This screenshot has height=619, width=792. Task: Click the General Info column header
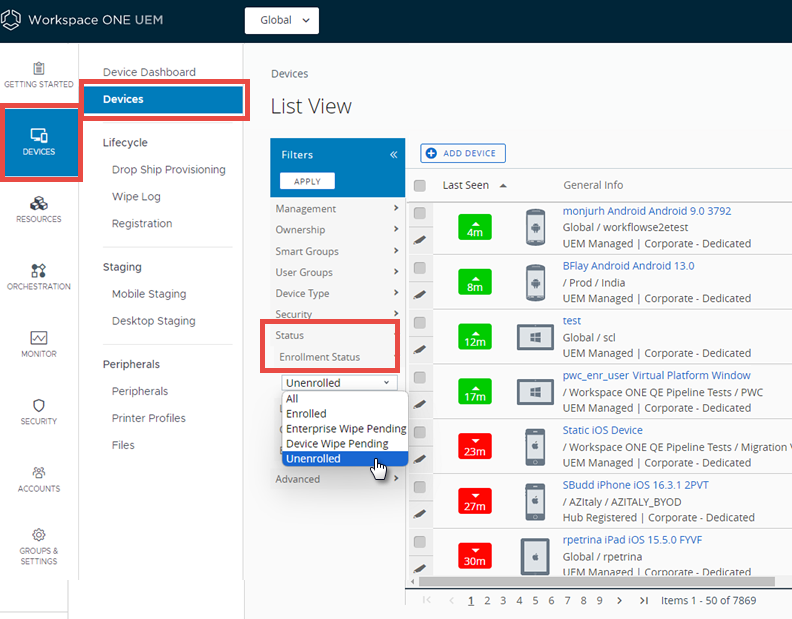pyautogui.click(x=593, y=185)
